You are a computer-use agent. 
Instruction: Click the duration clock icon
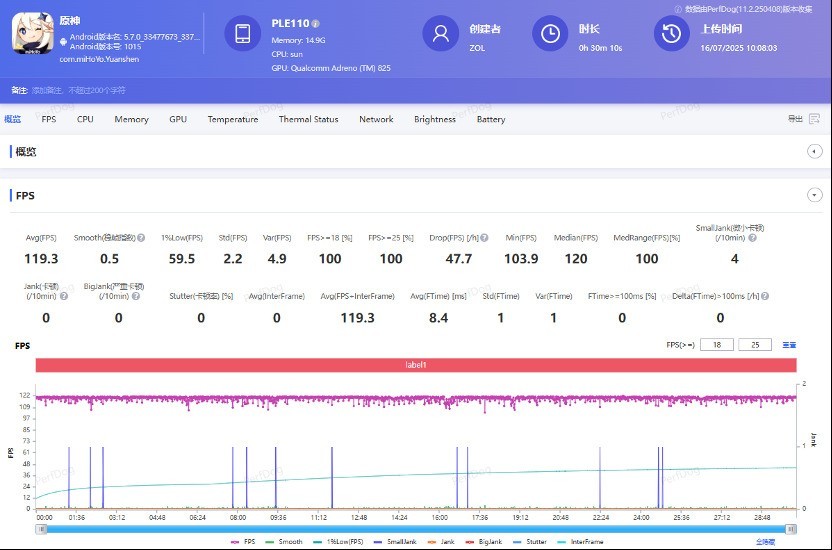pos(550,33)
